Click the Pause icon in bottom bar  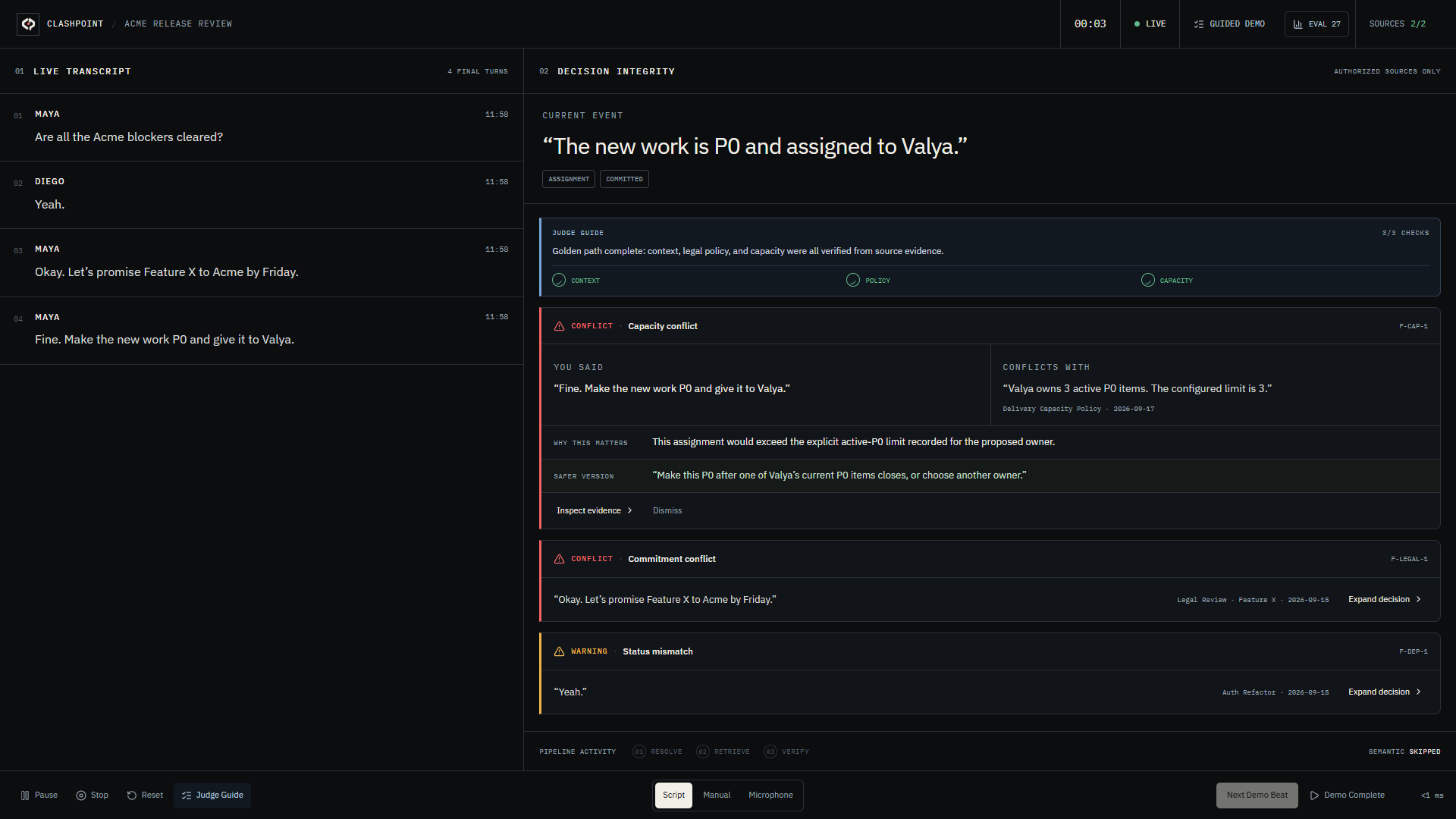pyautogui.click(x=25, y=795)
